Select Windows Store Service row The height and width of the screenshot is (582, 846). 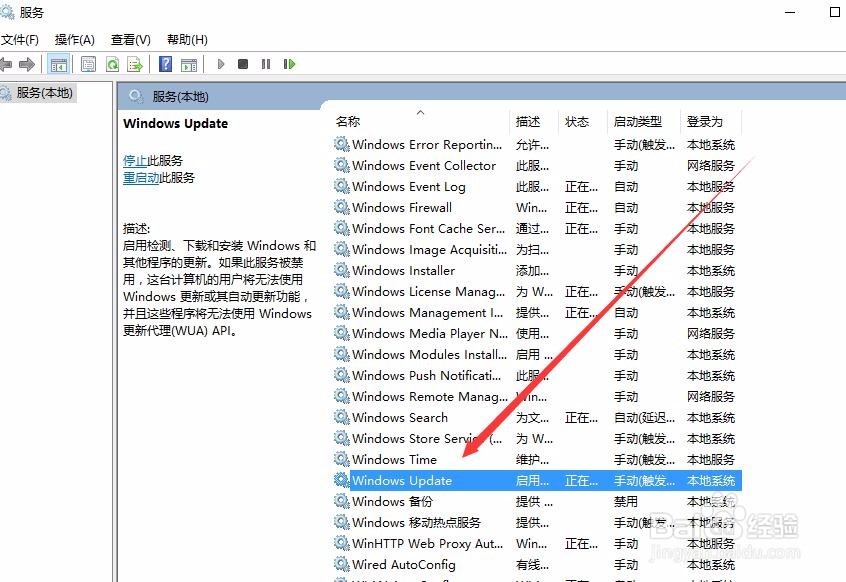537,439
